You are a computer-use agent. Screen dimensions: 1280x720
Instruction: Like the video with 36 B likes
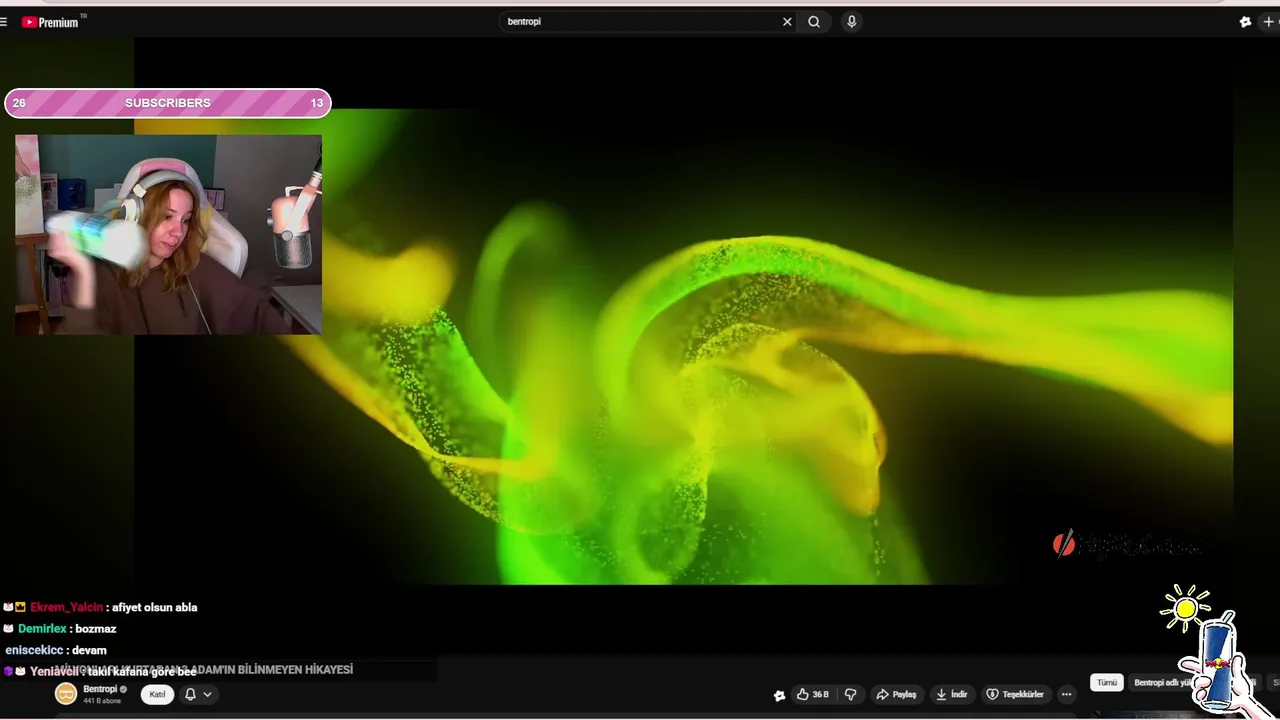[813, 694]
